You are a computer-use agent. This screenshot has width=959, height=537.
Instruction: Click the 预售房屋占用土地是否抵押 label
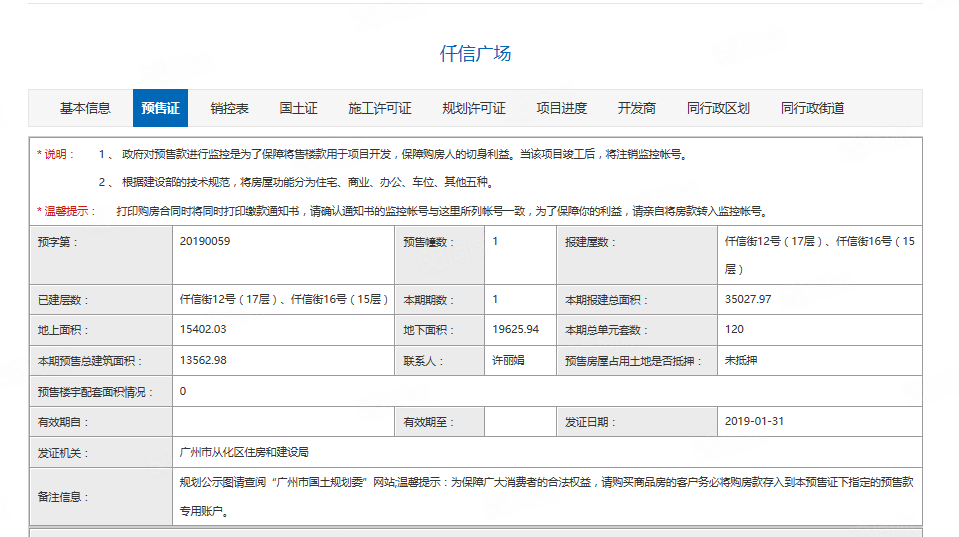click(x=633, y=361)
